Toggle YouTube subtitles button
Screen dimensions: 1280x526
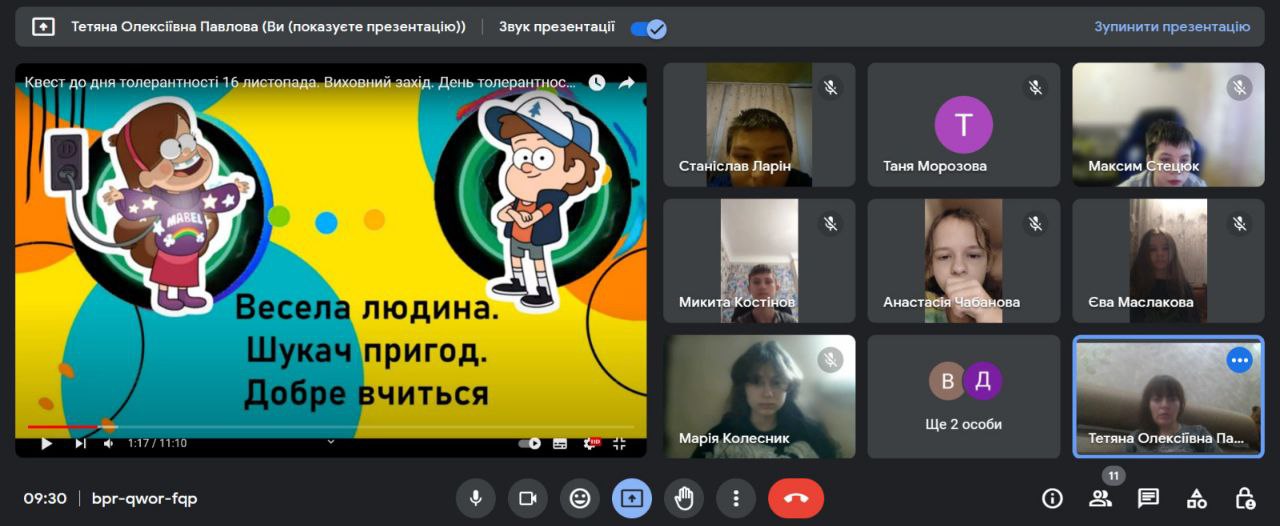tap(560, 443)
